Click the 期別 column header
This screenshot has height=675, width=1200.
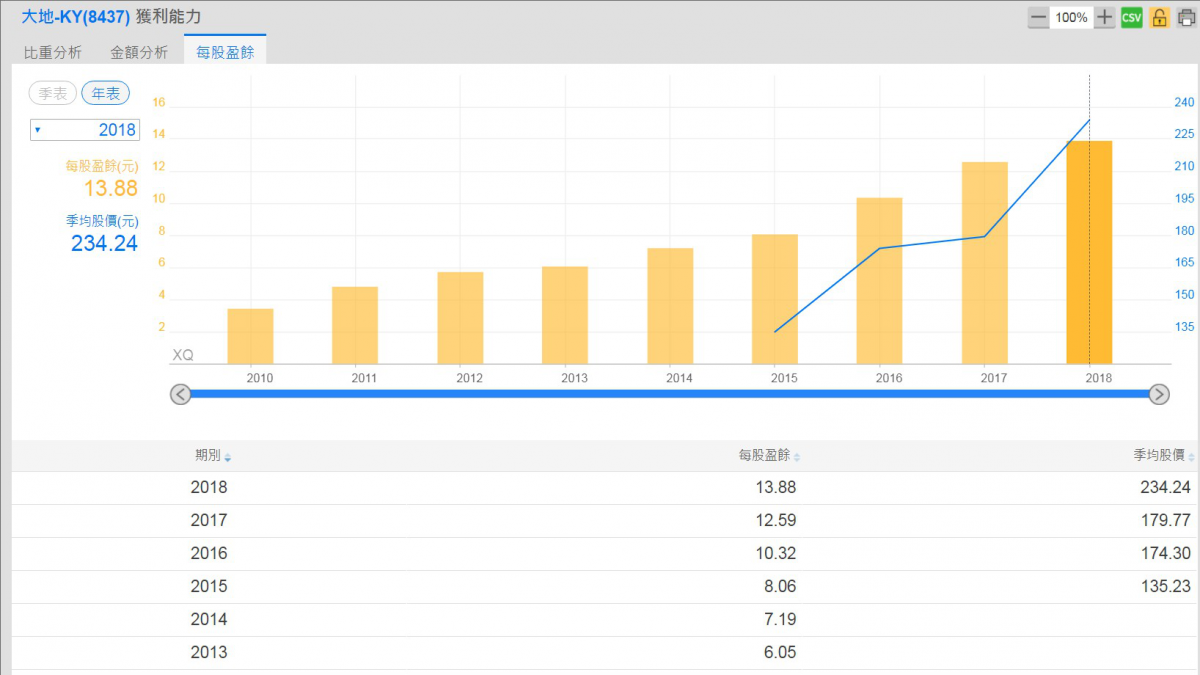[208, 456]
